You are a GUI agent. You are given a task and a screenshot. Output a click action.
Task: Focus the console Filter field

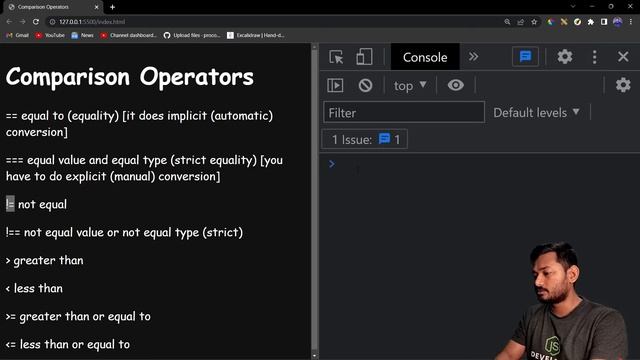click(x=404, y=112)
